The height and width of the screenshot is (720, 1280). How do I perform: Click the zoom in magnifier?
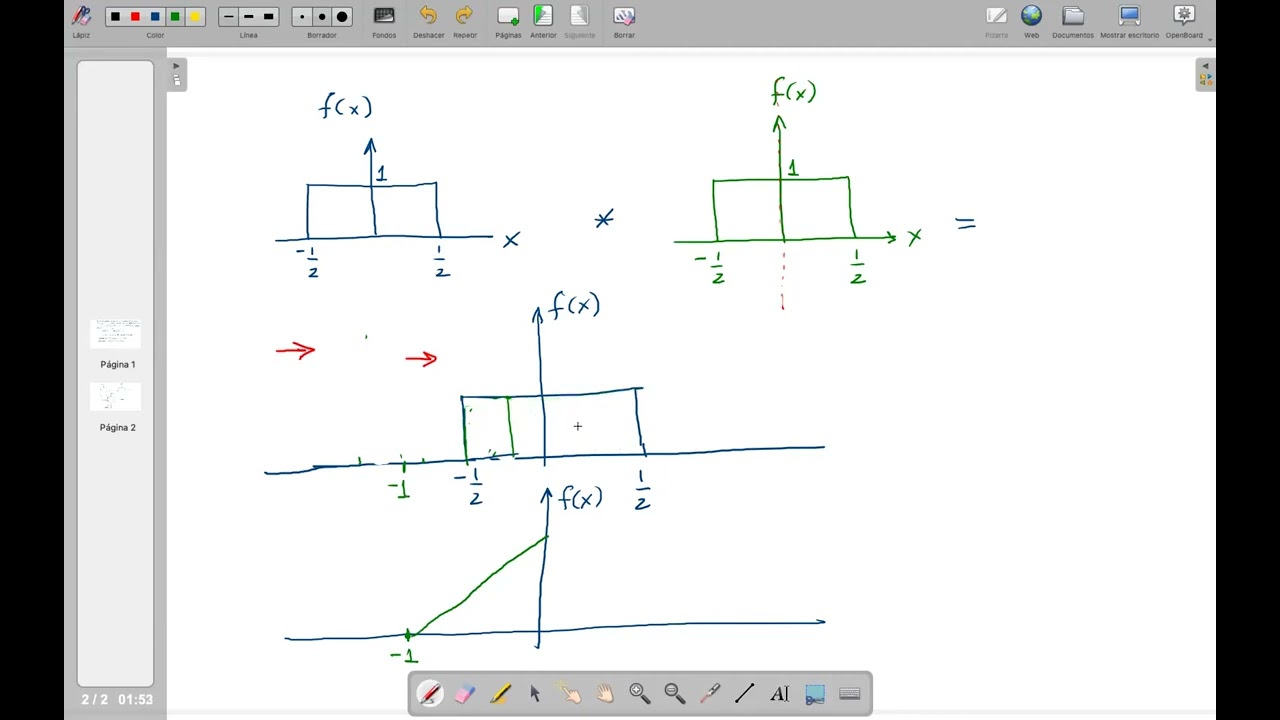click(x=640, y=693)
